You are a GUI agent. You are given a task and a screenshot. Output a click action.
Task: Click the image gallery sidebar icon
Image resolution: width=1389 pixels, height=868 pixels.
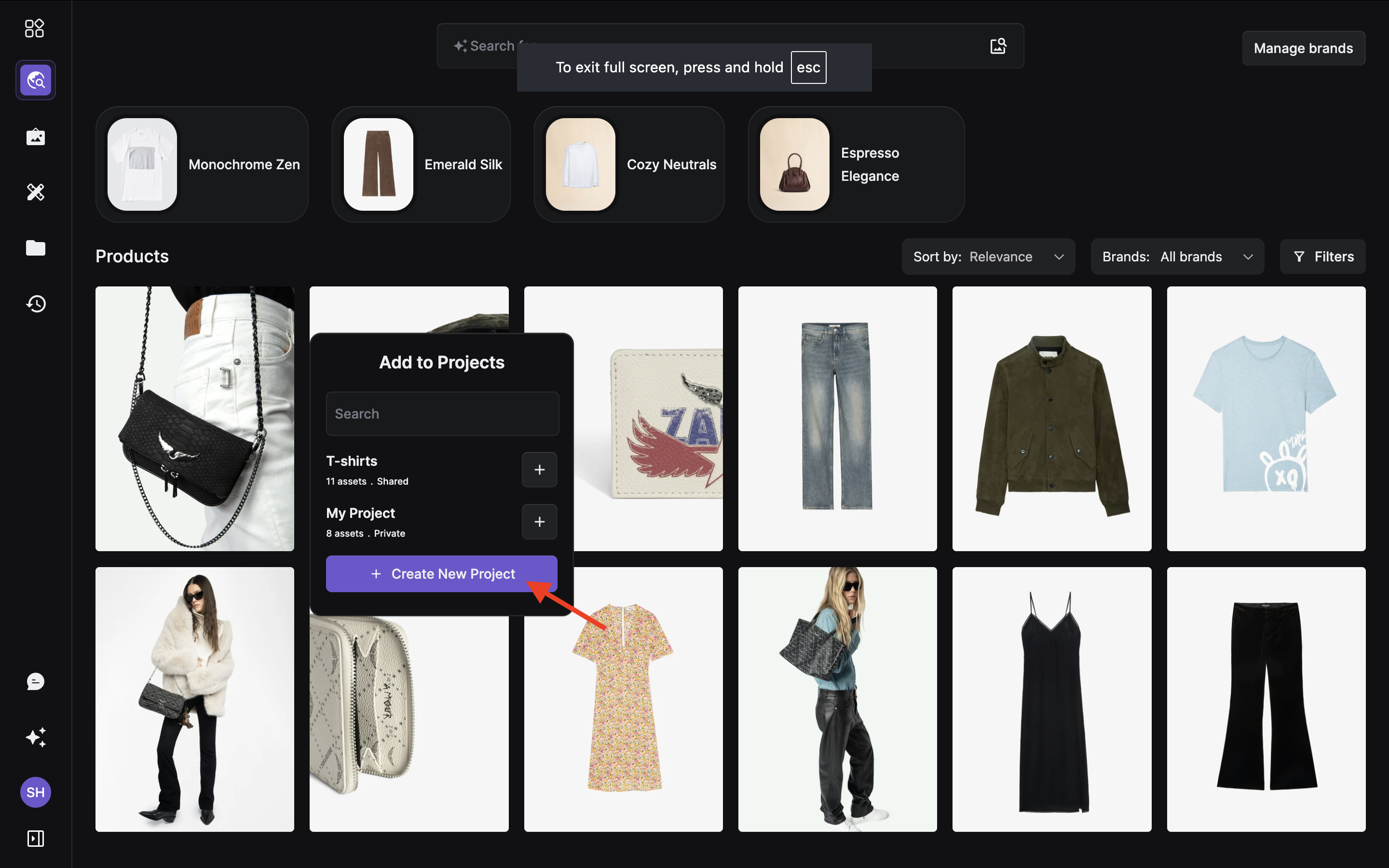pos(36,137)
